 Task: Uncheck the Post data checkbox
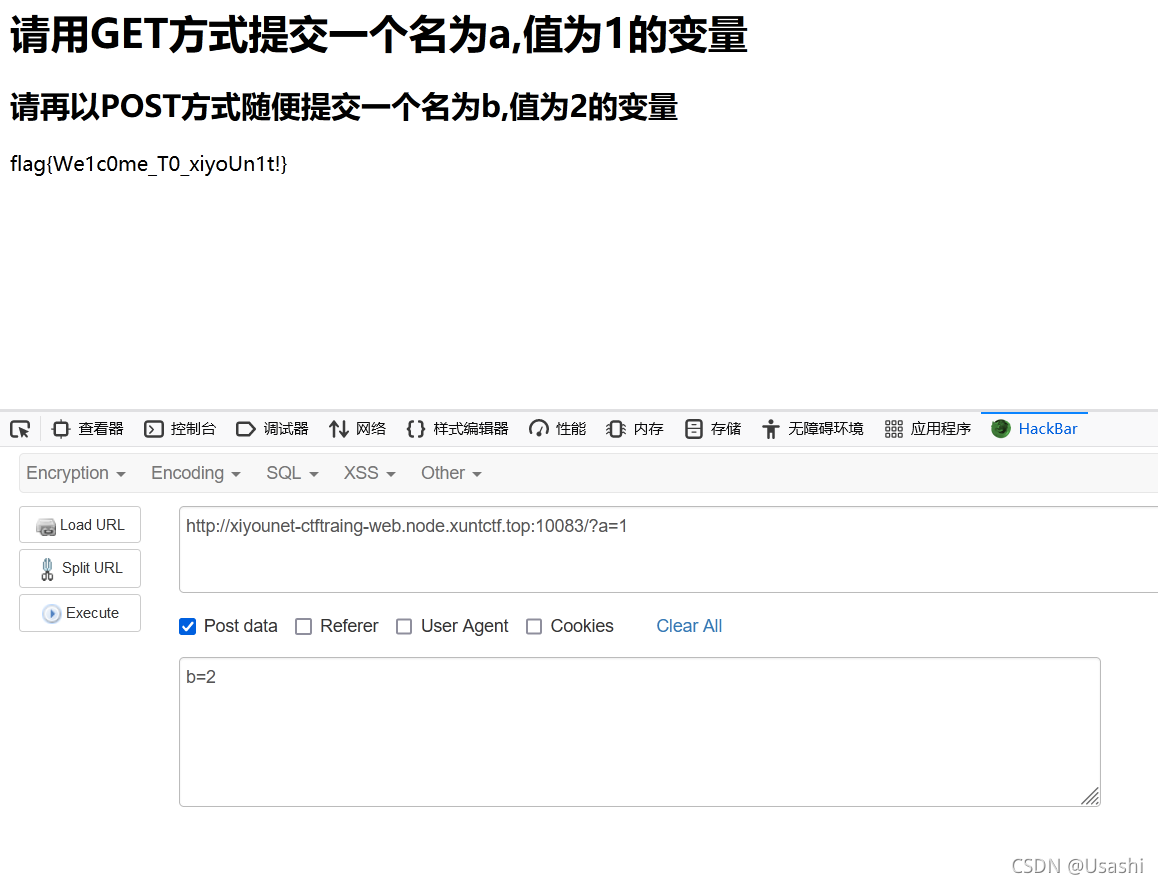point(188,627)
